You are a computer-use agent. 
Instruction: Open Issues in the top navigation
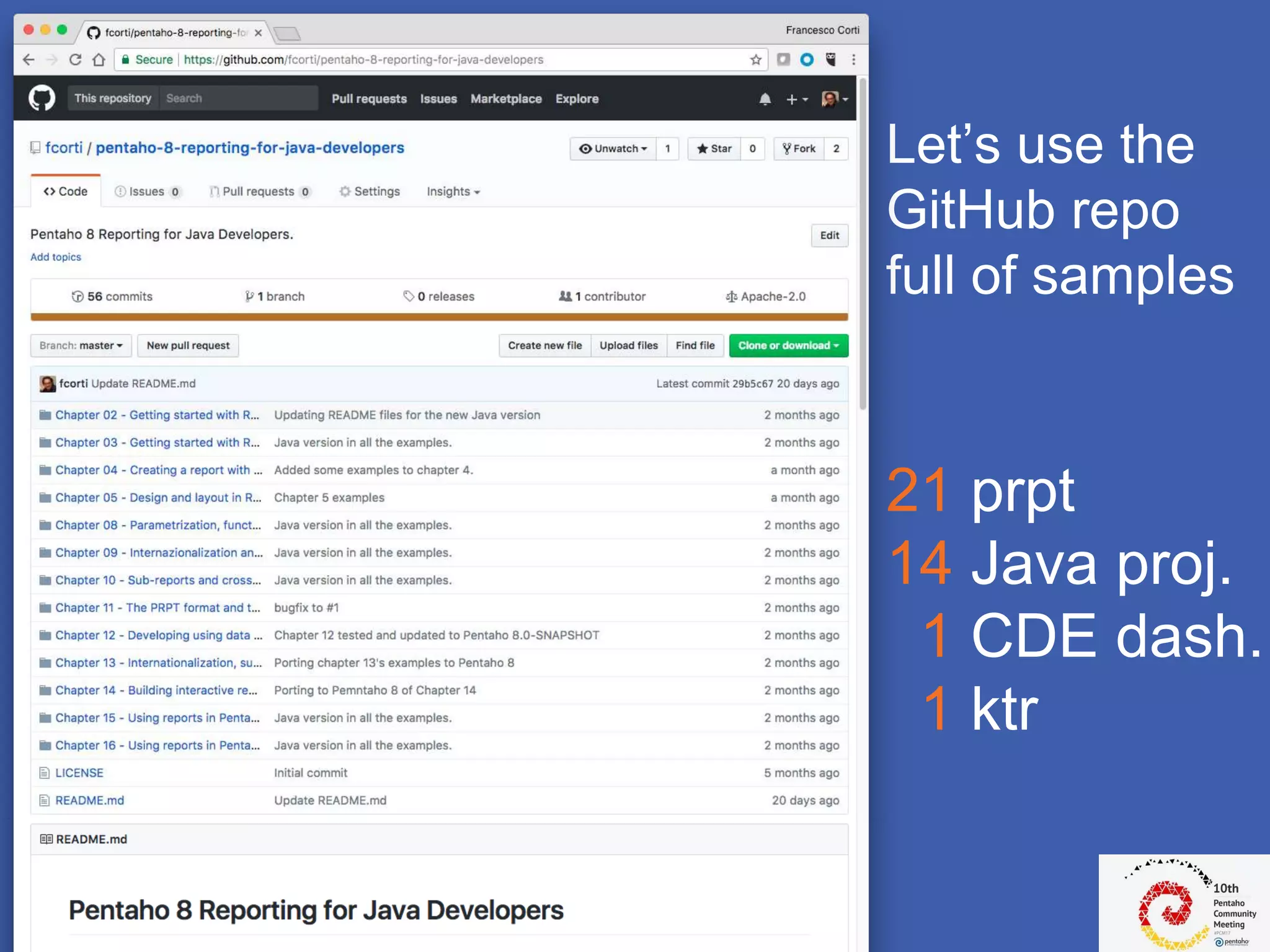pos(438,99)
